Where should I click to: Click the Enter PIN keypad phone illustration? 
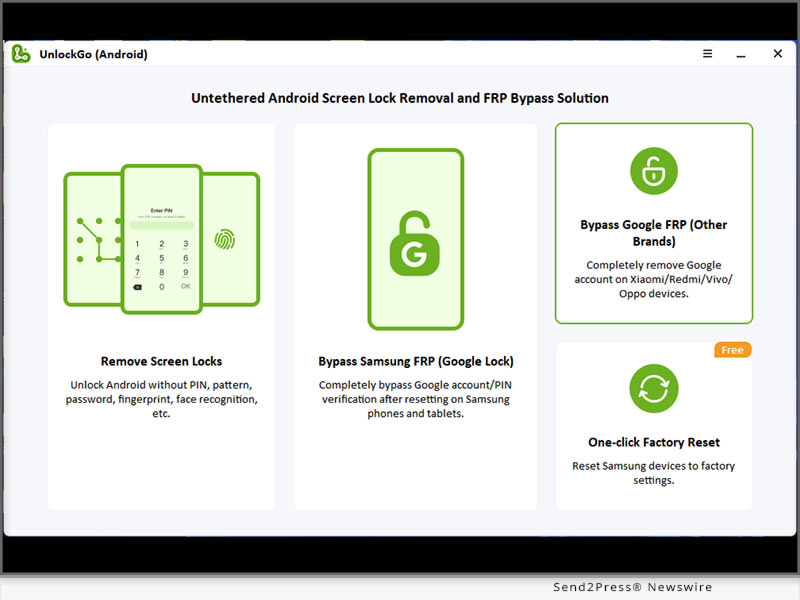pyautogui.click(x=161, y=238)
